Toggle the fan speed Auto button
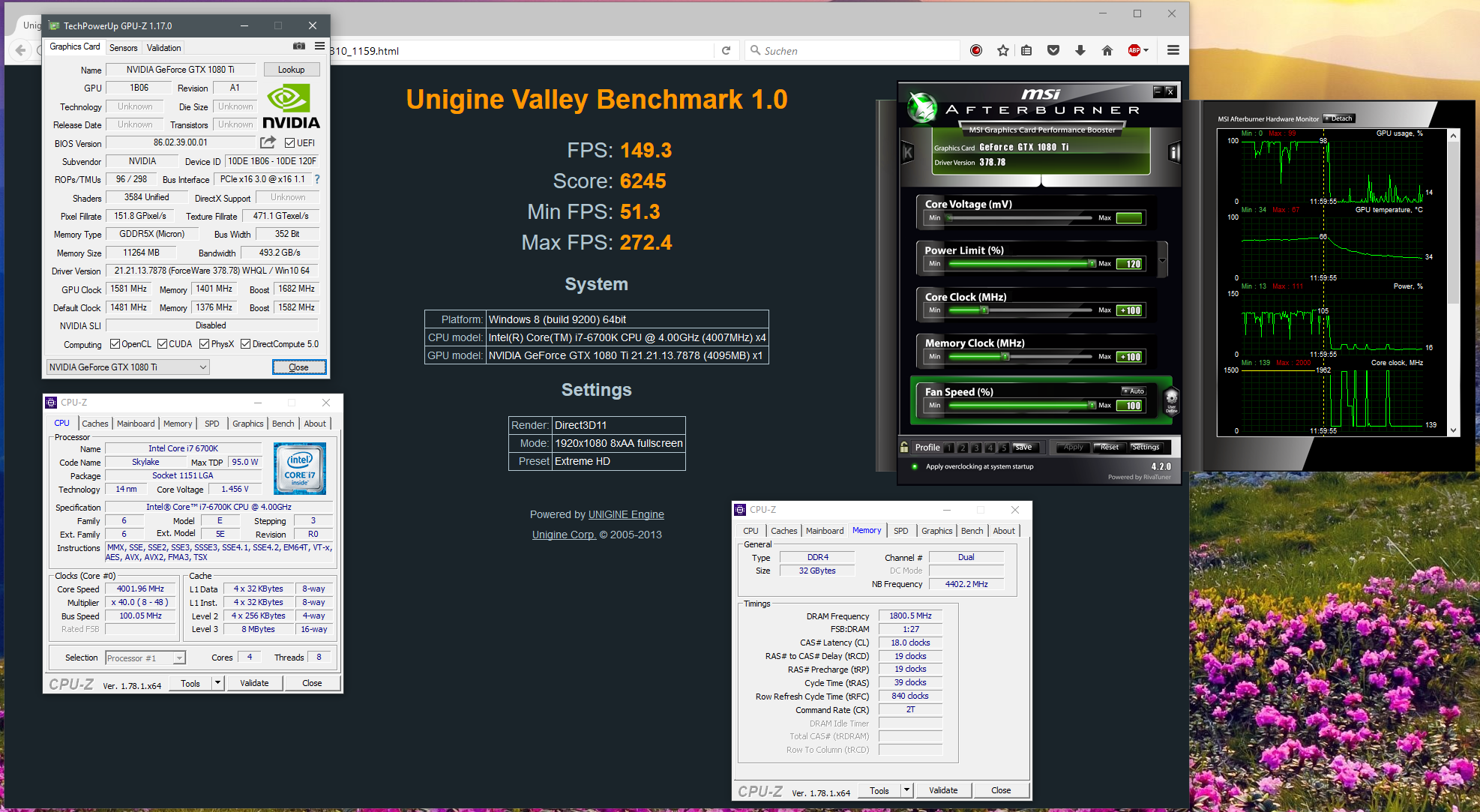The height and width of the screenshot is (812, 1480). pyautogui.click(x=1134, y=391)
